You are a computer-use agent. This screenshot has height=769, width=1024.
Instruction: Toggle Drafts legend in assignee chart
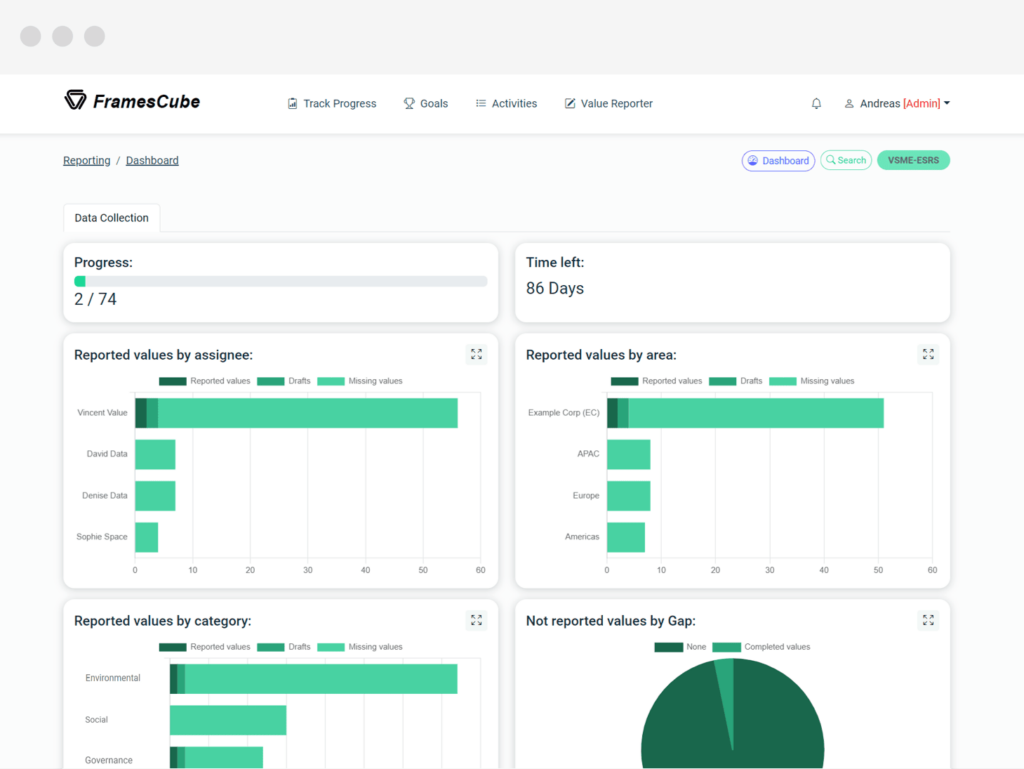click(283, 381)
